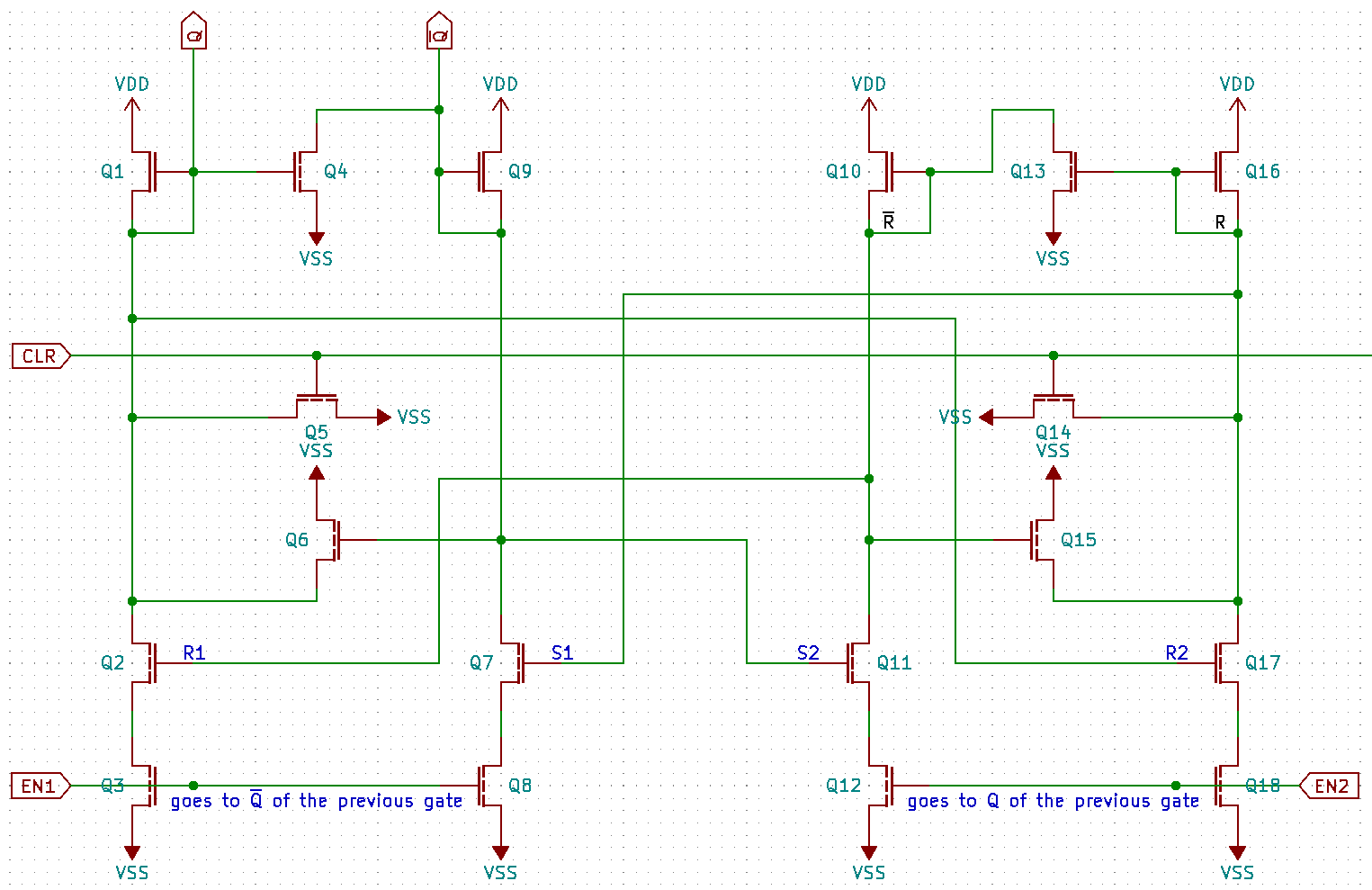Select the Q5 transistor symbol
The width and height of the screenshot is (1372, 890).
click(x=317, y=406)
